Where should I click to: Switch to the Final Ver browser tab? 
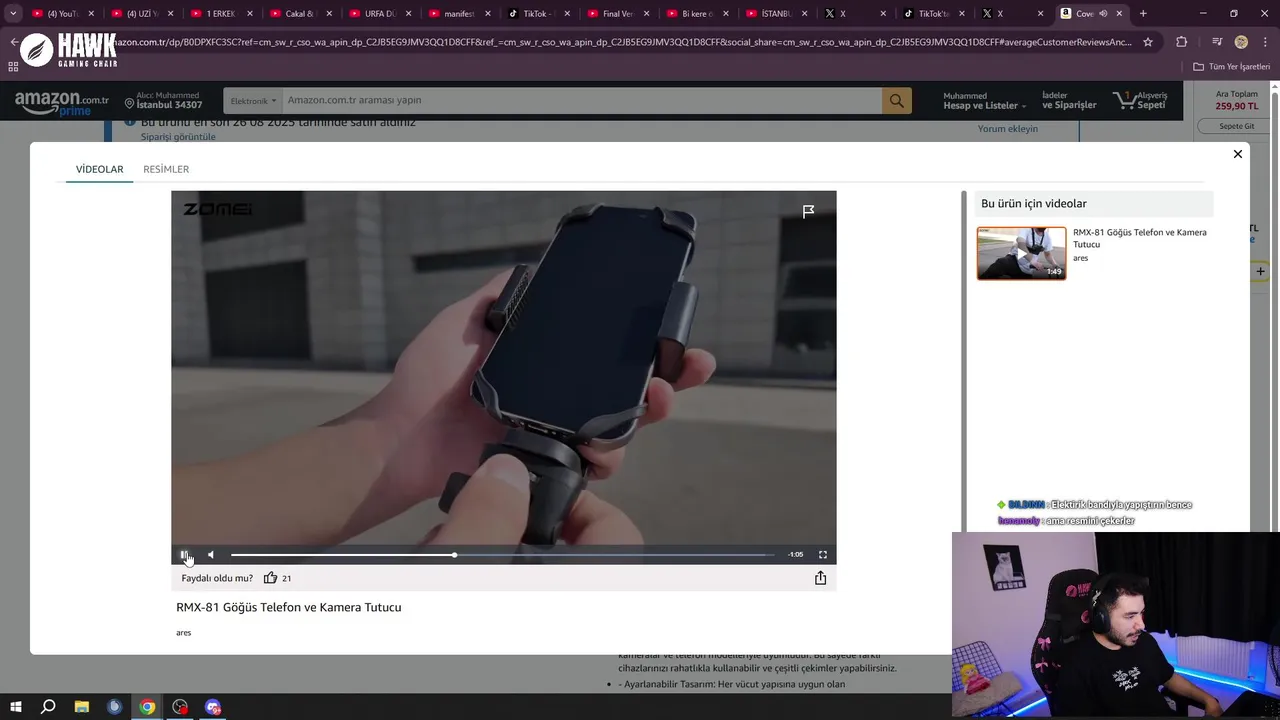(618, 14)
